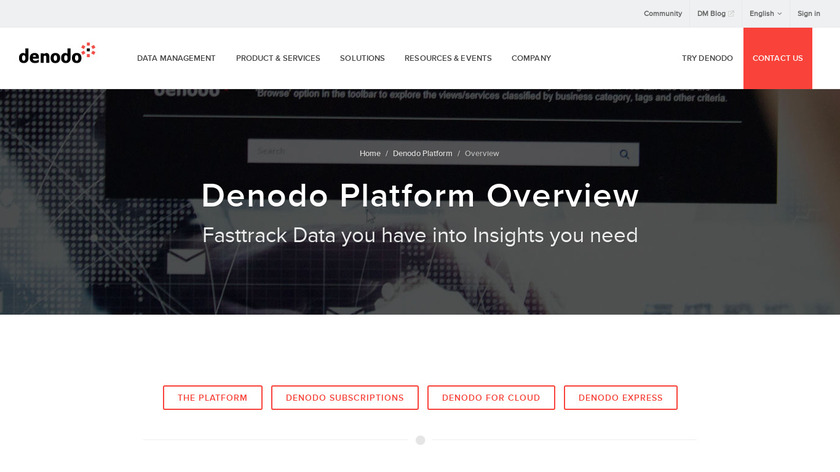Click the Fasttrack Data tagline text
This screenshot has height=472, width=840.
(420, 236)
